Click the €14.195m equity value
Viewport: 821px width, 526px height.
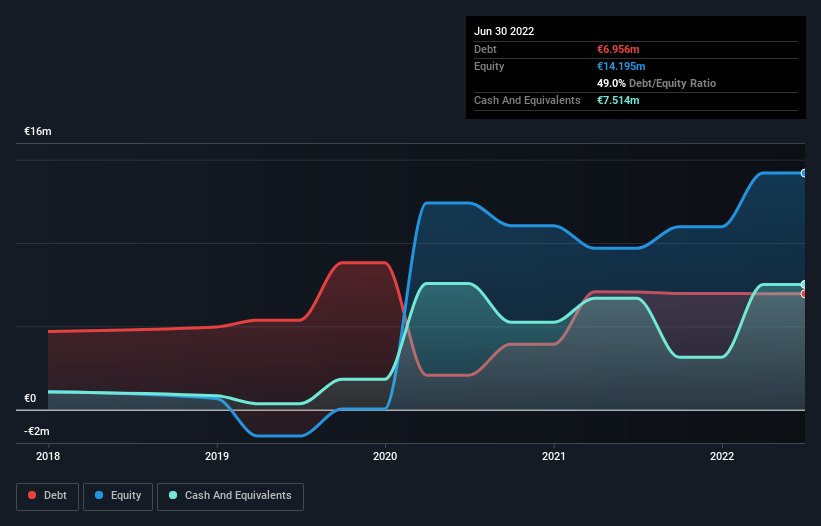tap(621, 66)
